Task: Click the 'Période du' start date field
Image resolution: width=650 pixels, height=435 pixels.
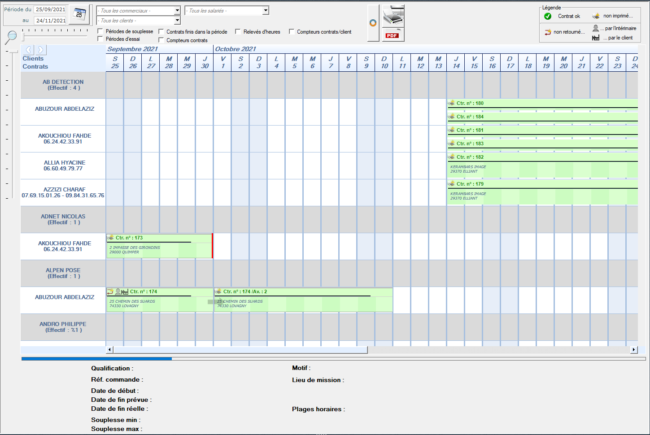Action: (51, 9)
